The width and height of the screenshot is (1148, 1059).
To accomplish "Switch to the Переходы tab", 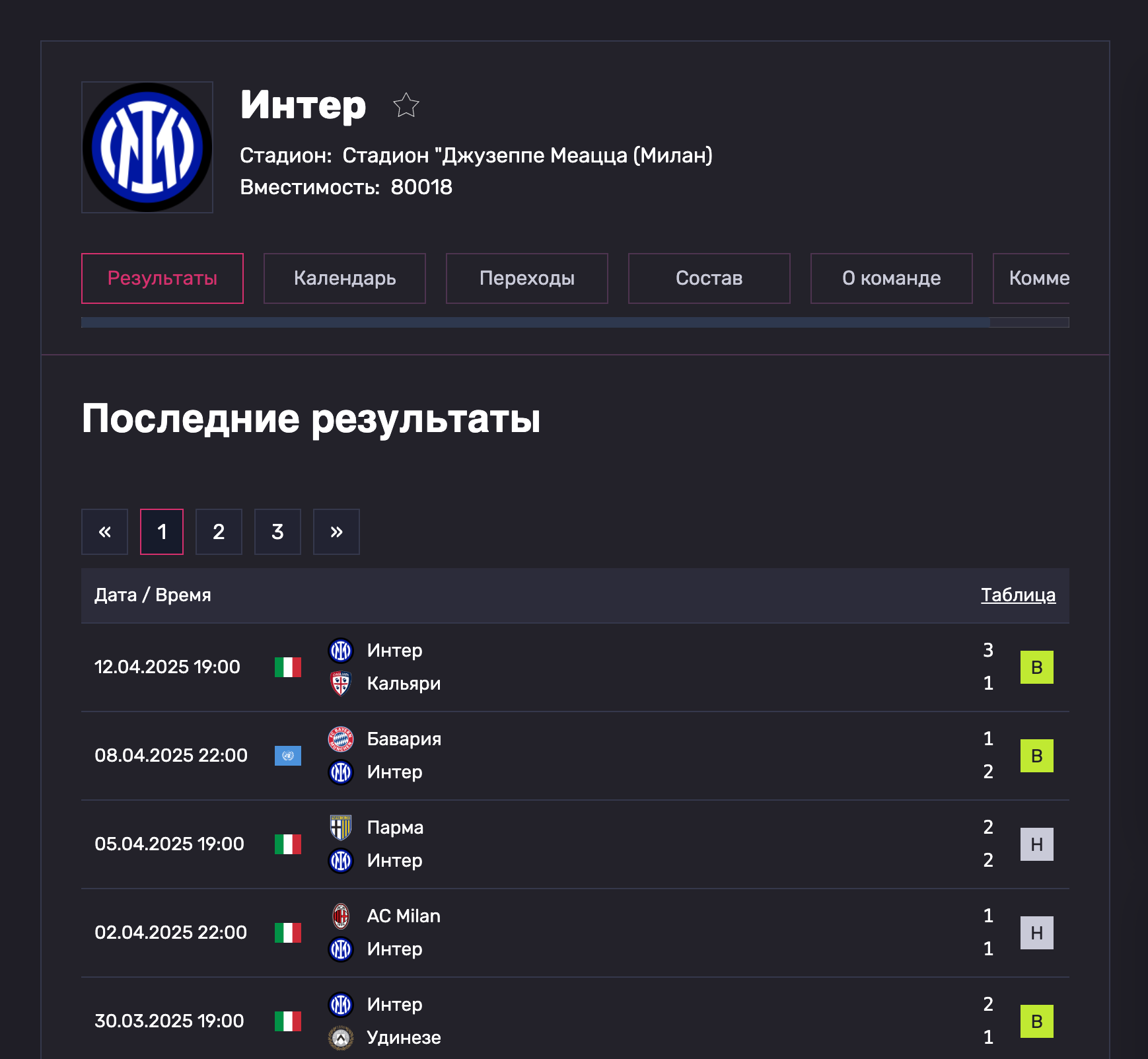I will click(526, 278).
